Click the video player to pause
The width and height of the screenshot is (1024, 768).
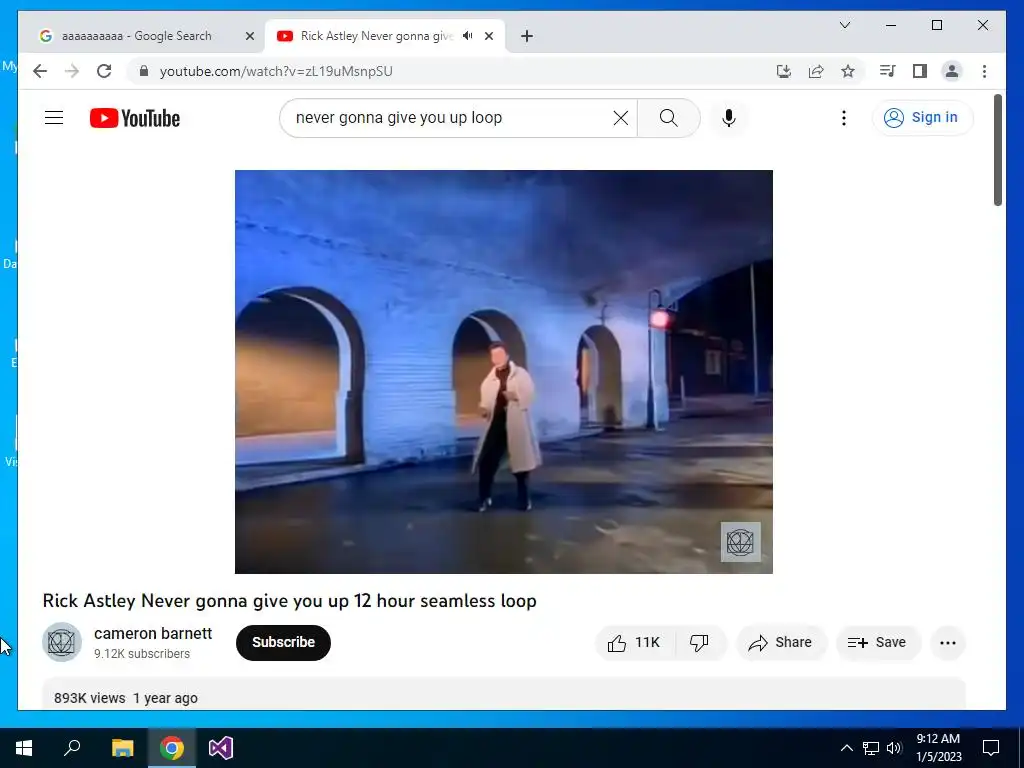pos(504,372)
